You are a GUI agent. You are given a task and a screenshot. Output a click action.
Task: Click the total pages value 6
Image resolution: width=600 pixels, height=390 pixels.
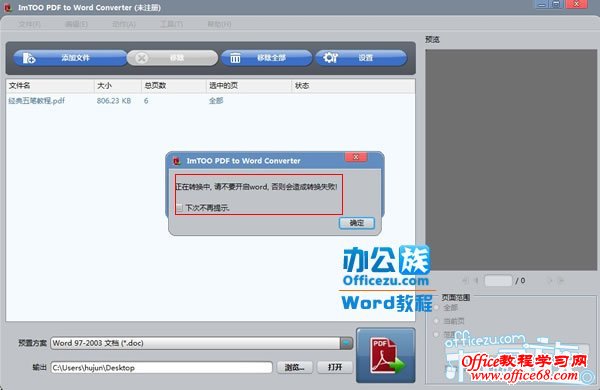146,101
